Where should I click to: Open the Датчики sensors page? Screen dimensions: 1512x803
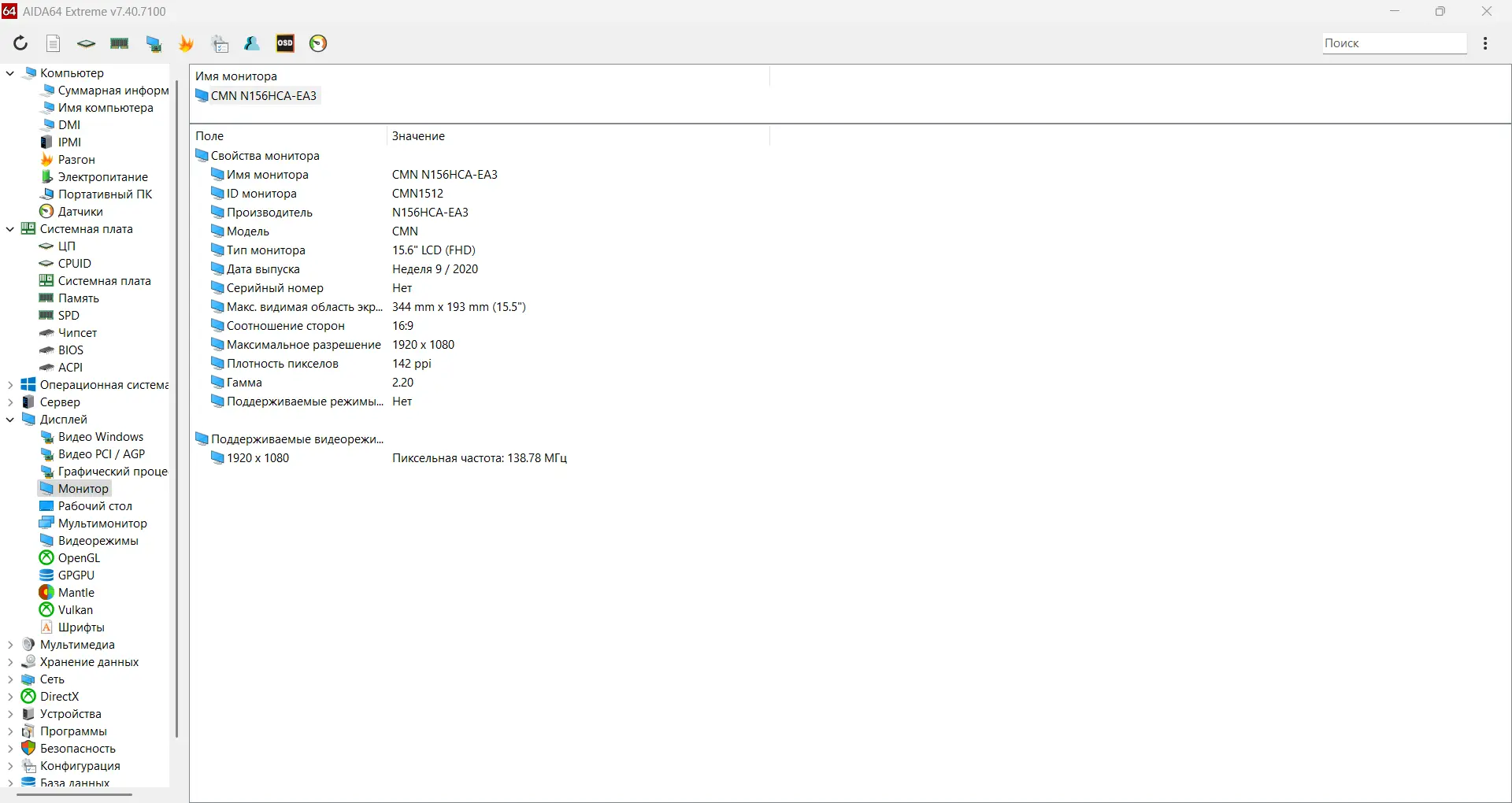[x=72, y=212]
